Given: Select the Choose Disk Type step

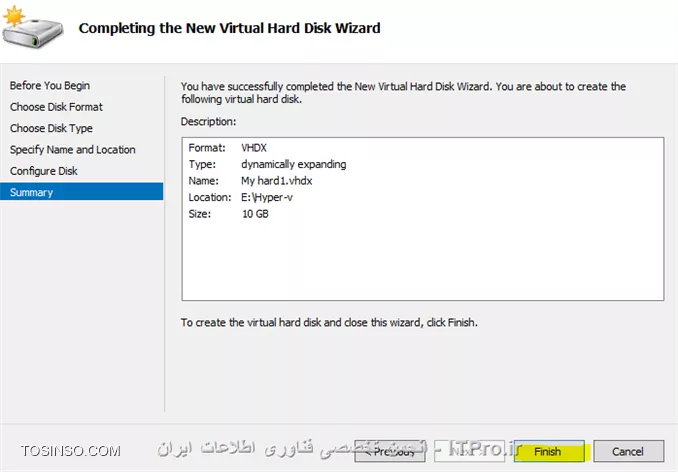Looking at the screenshot, I should click(51, 128).
